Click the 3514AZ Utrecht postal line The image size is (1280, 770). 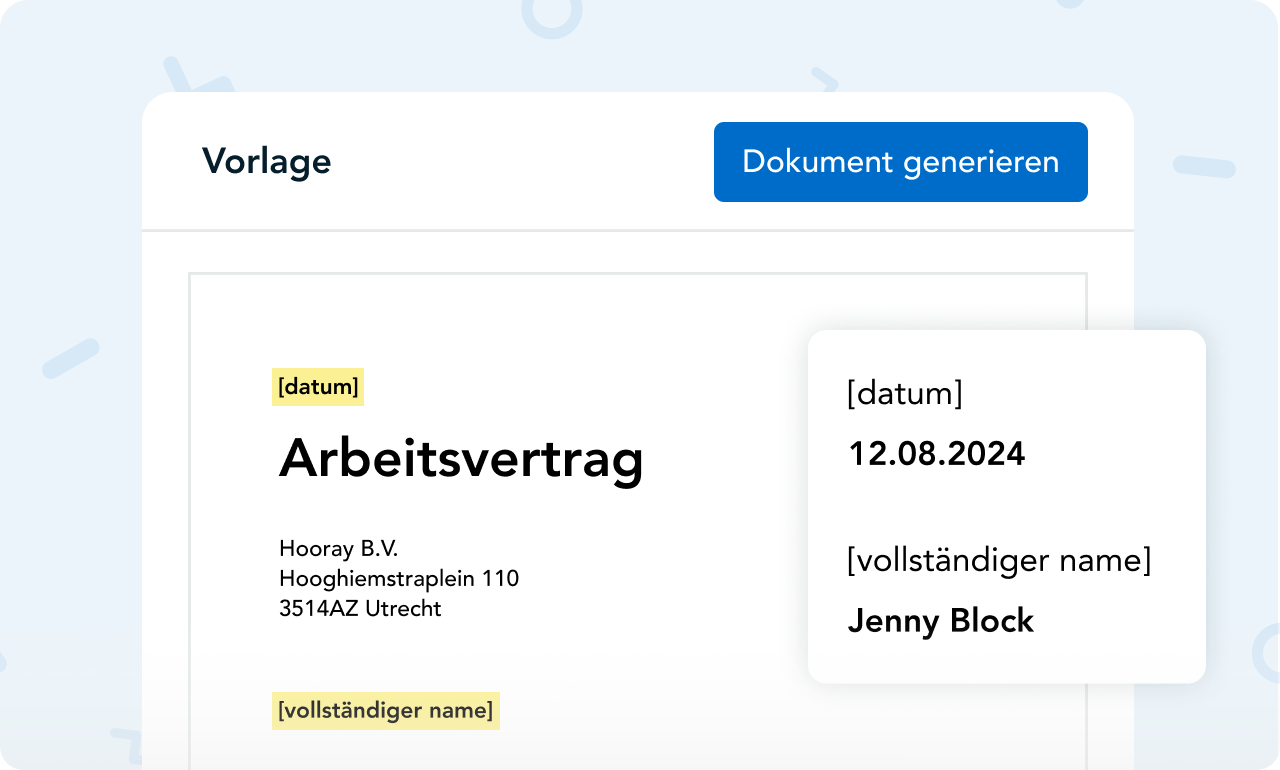[360, 608]
